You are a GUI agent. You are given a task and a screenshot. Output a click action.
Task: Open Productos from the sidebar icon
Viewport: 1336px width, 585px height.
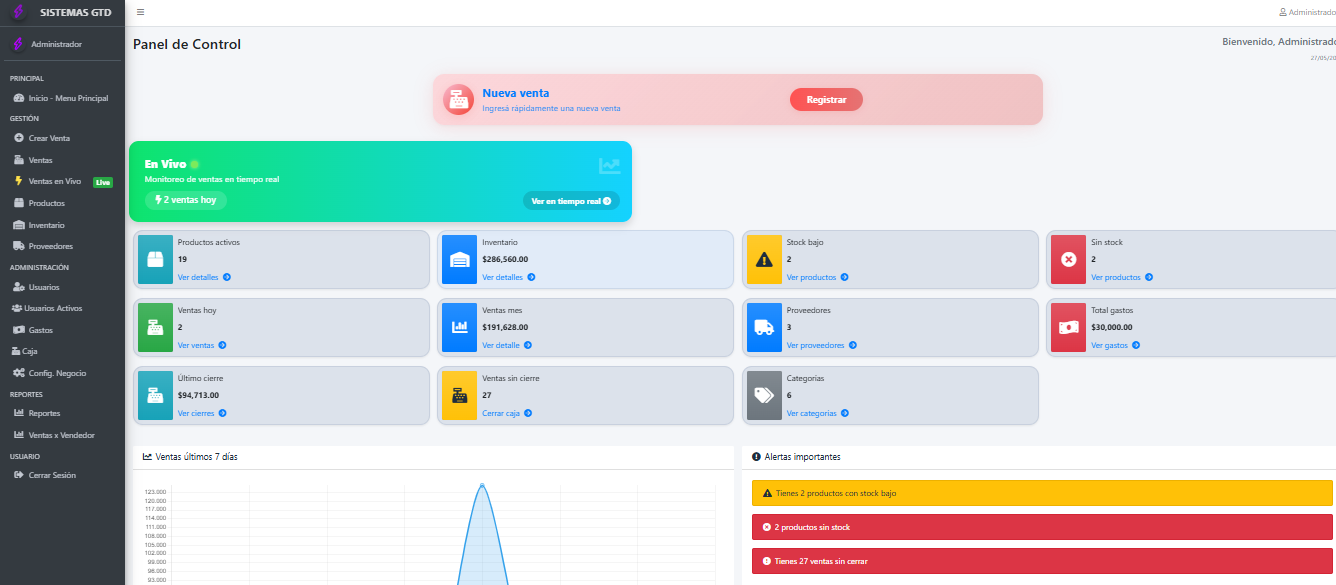point(18,202)
